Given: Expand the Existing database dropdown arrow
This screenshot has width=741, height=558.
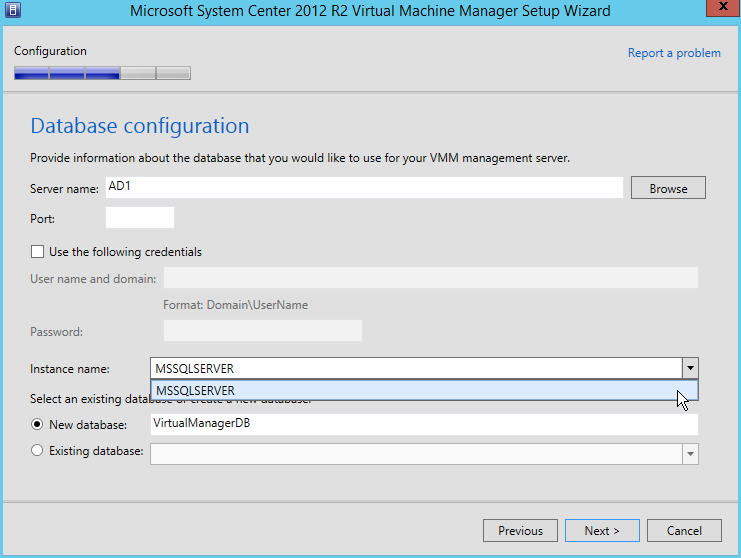Looking at the screenshot, I should tap(690, 454).
